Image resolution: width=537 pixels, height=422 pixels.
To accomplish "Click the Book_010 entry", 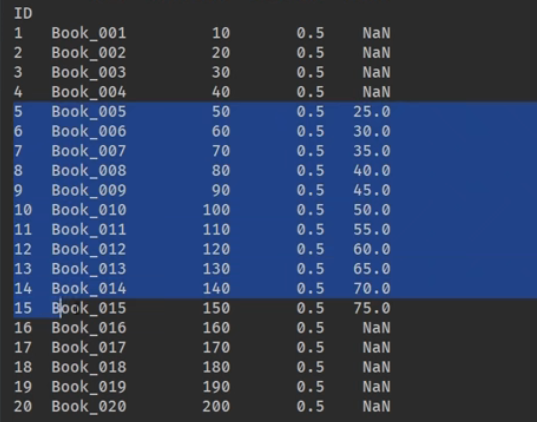I will tap(89, 210).
